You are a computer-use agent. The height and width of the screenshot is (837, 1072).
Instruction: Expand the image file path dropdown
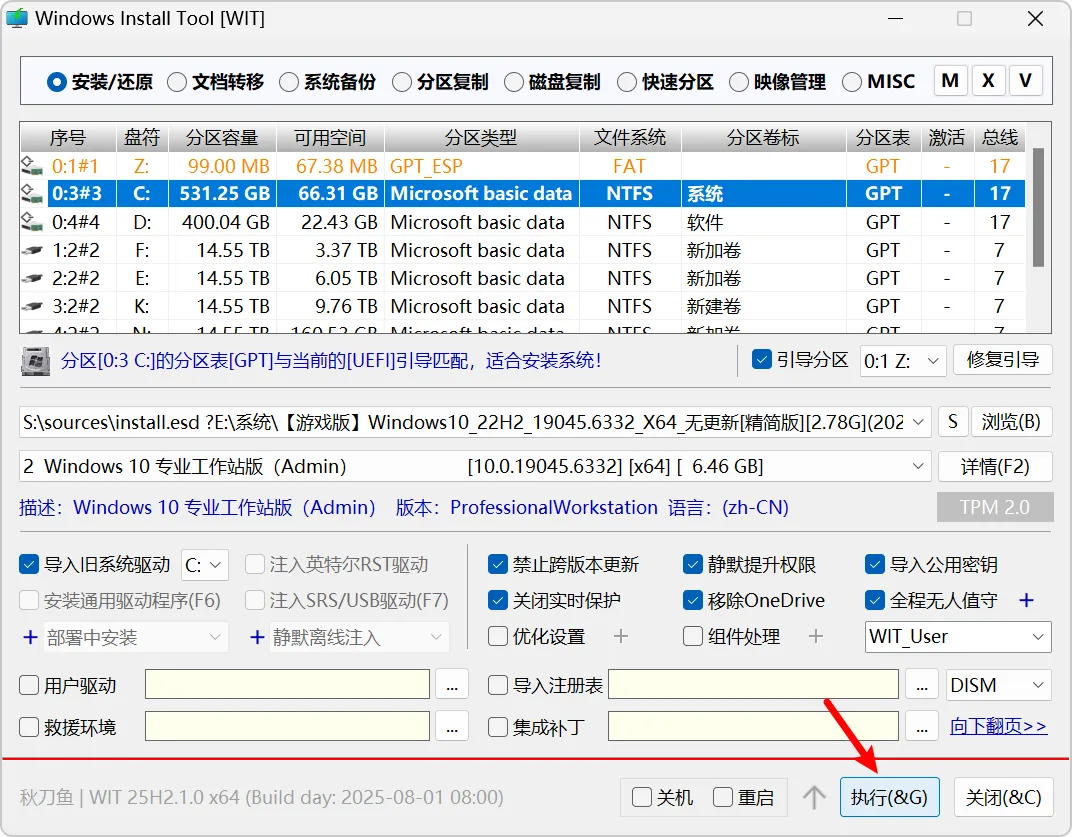coord(917,422)
